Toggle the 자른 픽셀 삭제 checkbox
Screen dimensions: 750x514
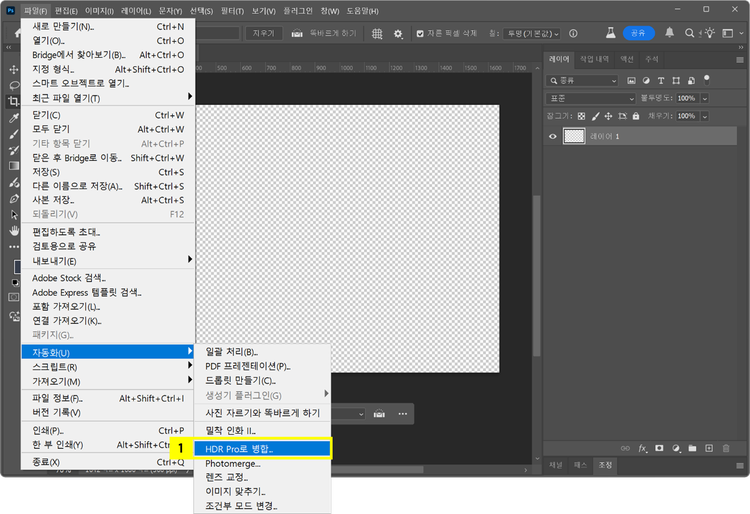tap(420, 33)
